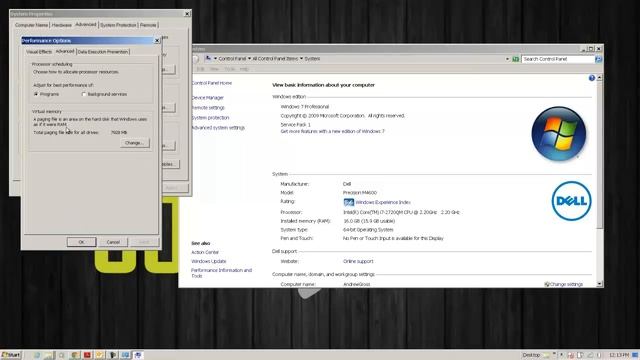Click the scroll-up arrow in System window
640x360 pixels.
click(x=599, y=78)
